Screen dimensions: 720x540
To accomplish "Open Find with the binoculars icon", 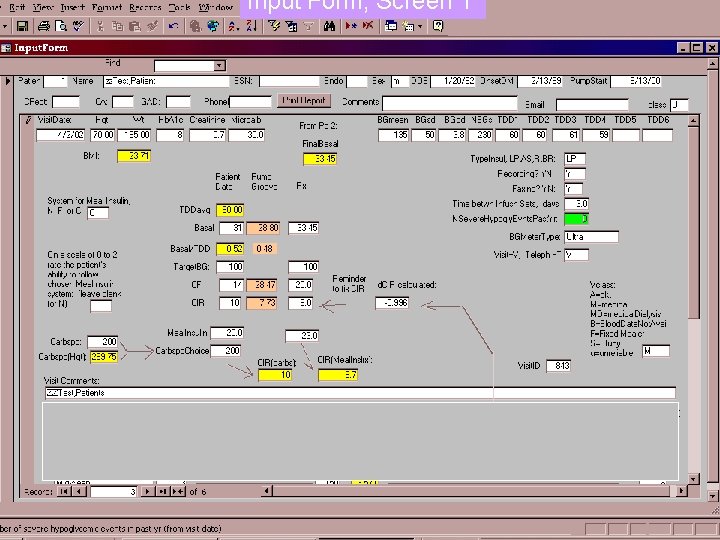I will click(x=329, y=26).
